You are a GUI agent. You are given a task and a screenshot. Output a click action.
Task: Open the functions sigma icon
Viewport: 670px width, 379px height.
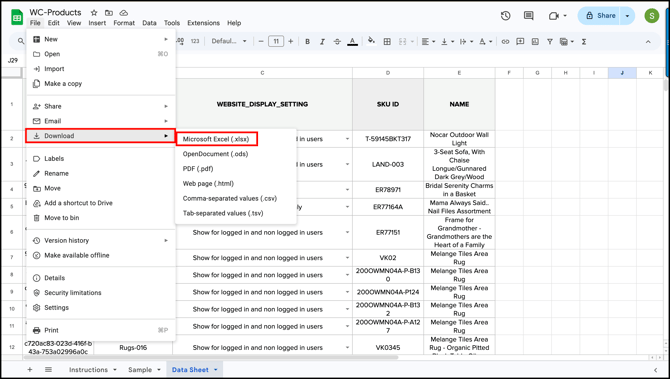click(584, 41)
